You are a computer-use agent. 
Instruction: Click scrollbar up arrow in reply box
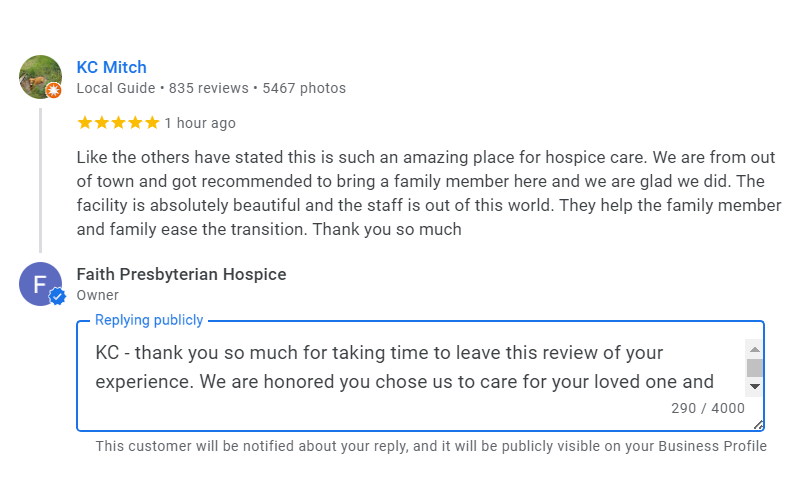tap(755, 349)
